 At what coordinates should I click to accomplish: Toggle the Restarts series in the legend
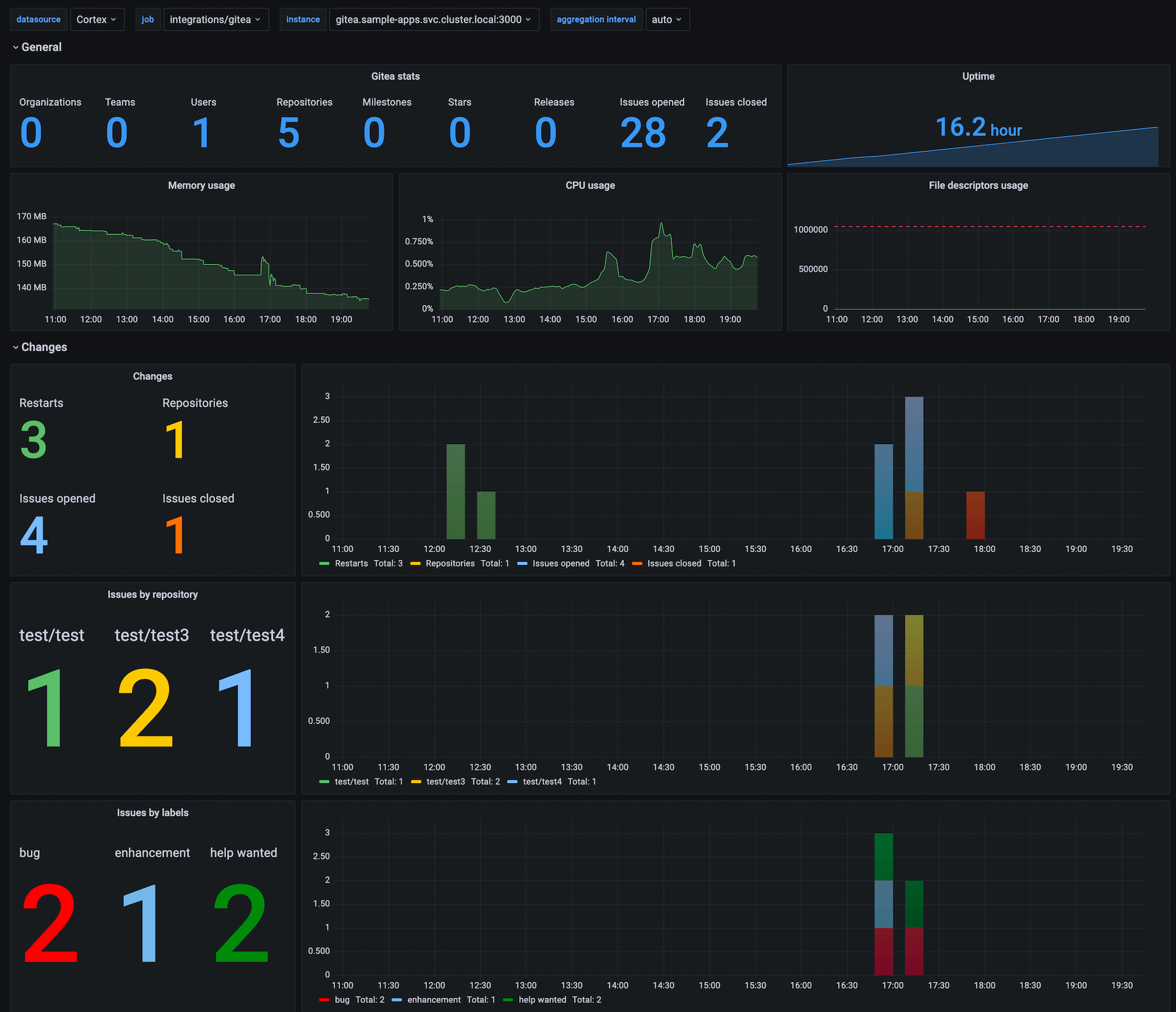tap(352, 563)
